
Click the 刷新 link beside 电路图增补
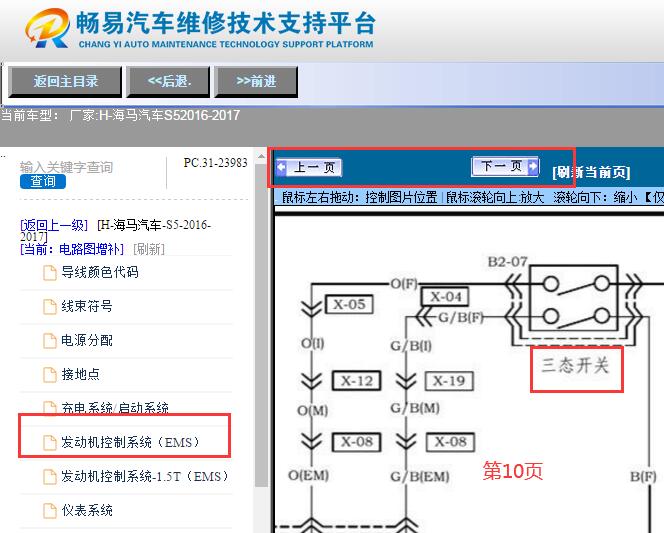click(149, 249)
